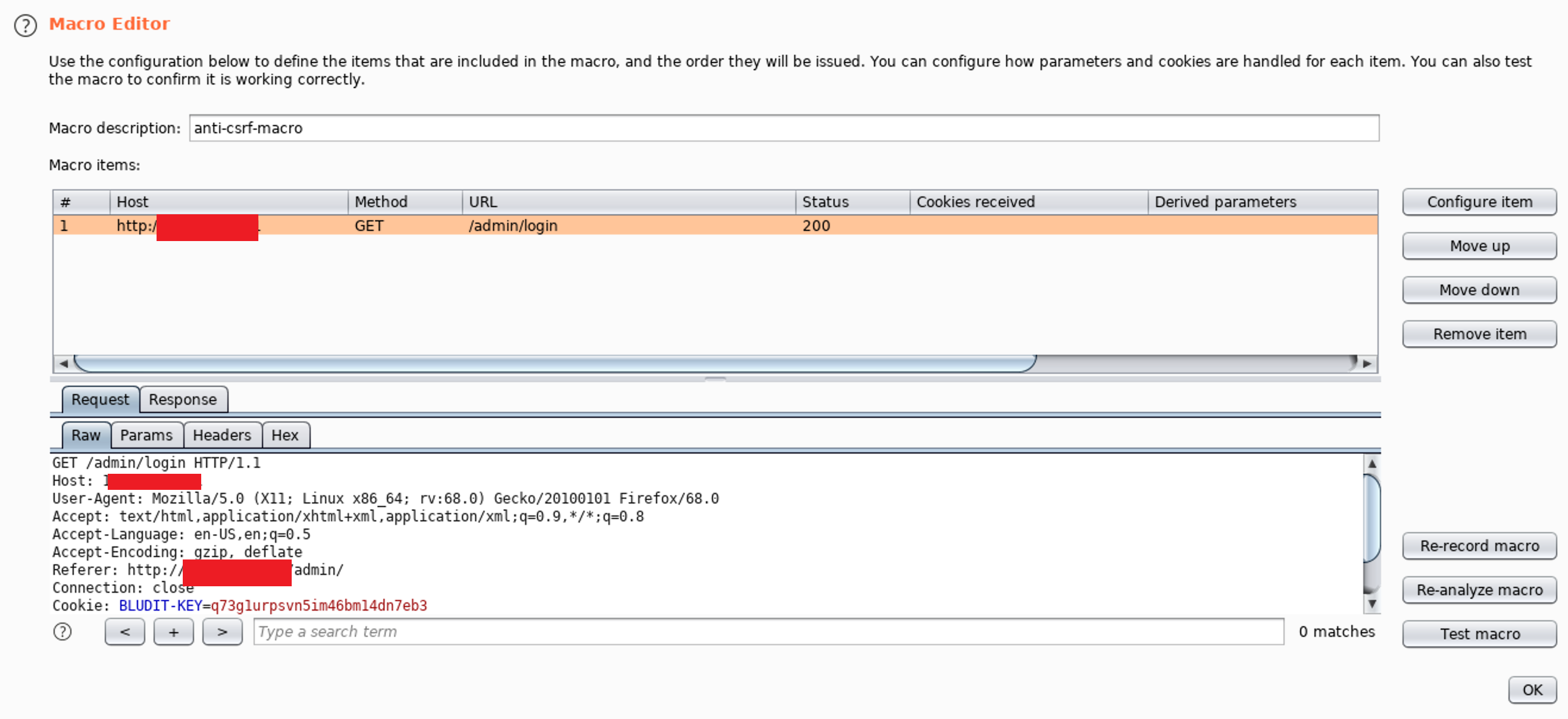Click the Remove item button
This screenshot has height=719, width=1568.
coord(1479,334)
